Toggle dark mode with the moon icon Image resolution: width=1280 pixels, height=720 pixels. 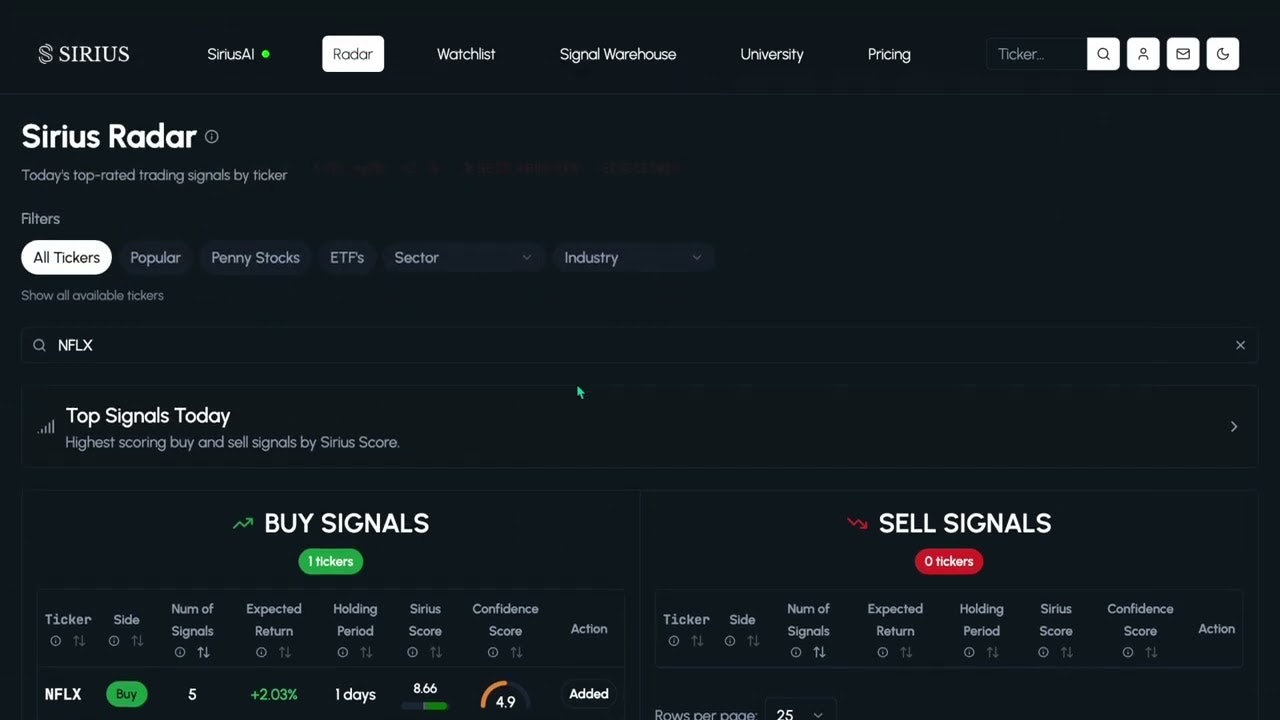click(x=1223, y=54)
